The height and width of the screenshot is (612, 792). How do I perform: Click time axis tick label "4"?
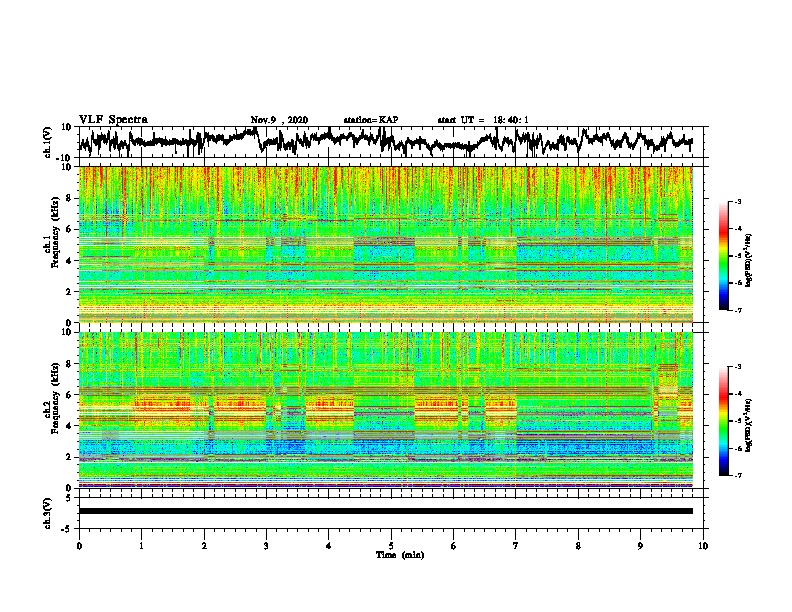[329, 546]
